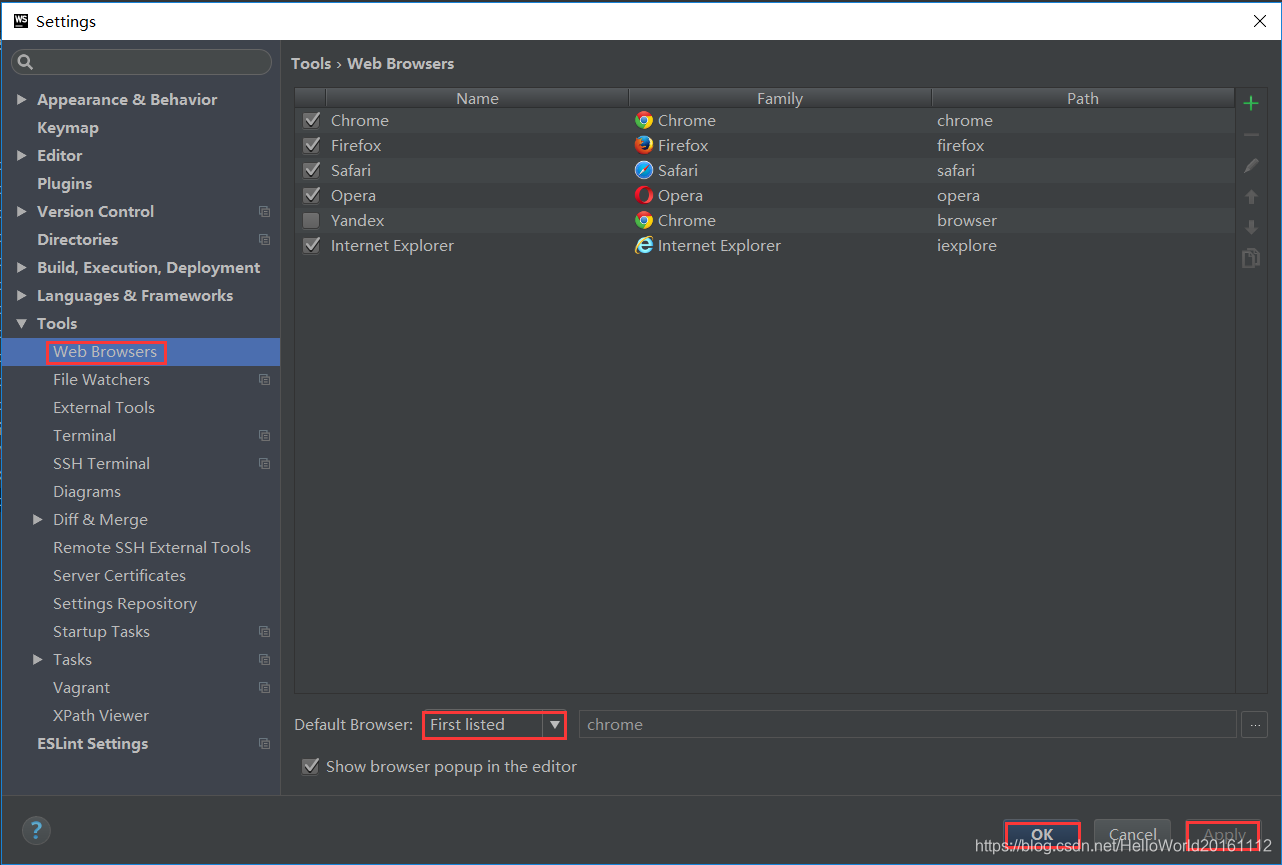Click the Opera family icon
Viewport: 1282px width, 865px height.
pos(644,195)
